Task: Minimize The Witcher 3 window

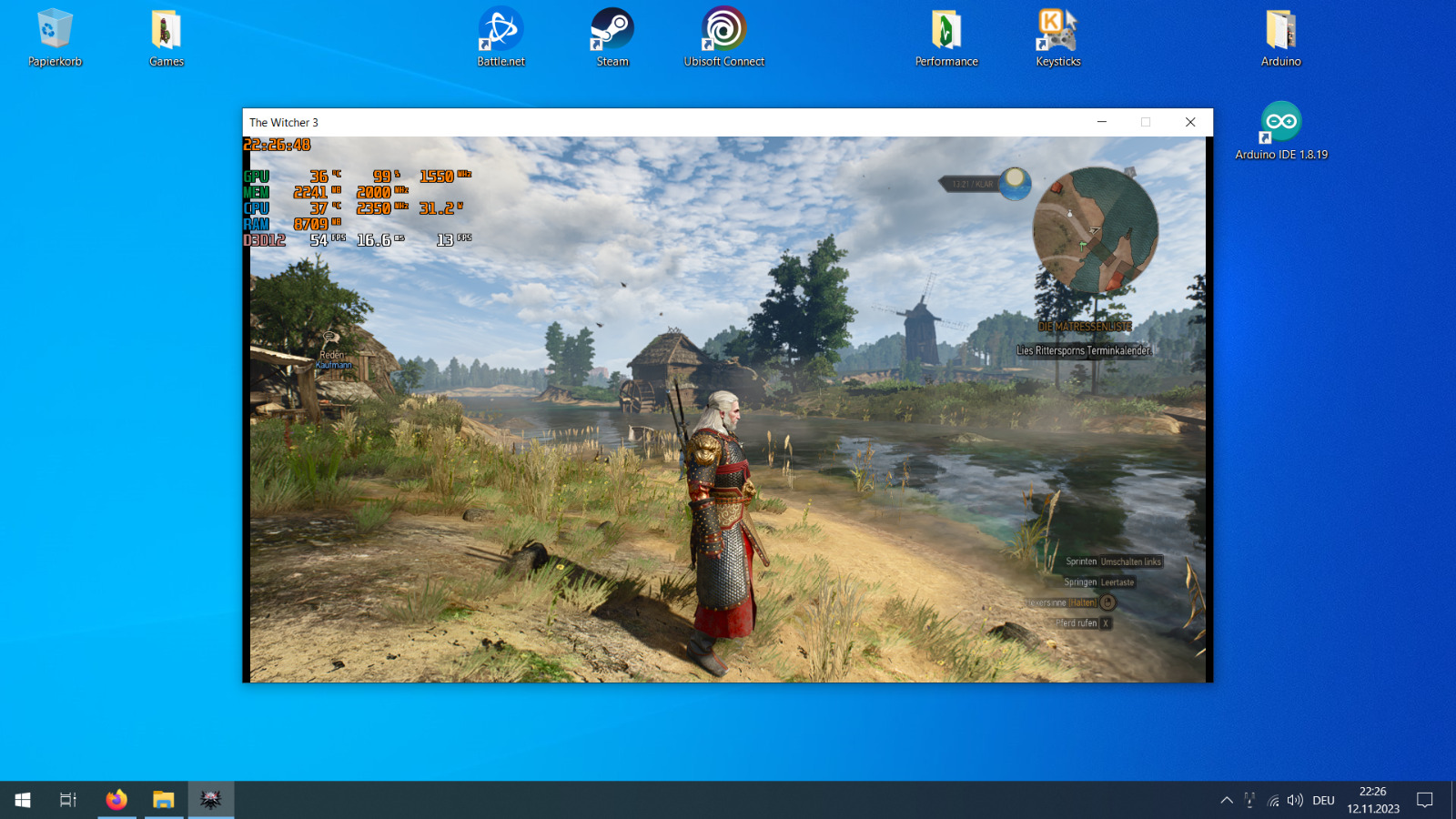Action: click(1101, 122)
